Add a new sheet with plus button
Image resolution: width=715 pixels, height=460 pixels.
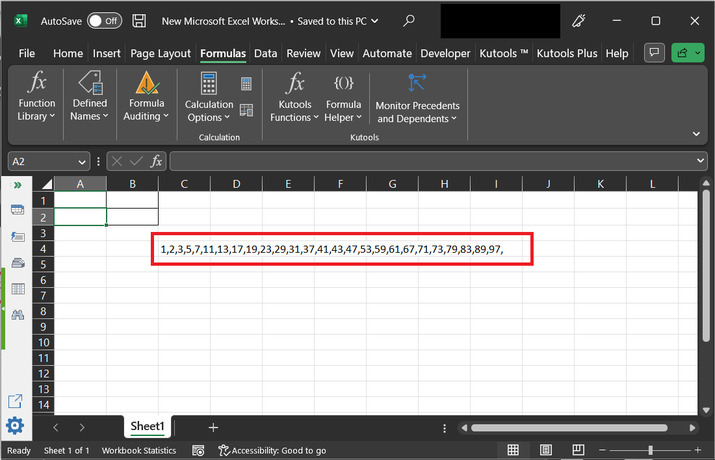[213, 428]
